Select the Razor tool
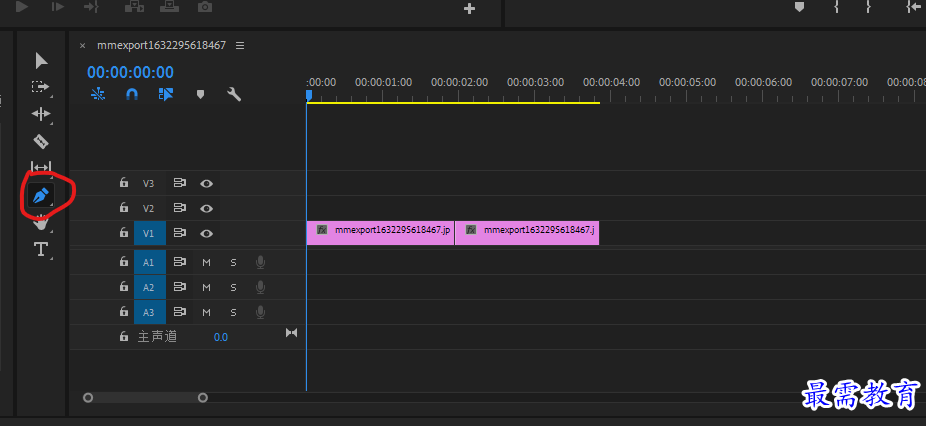 click(40, 141)
